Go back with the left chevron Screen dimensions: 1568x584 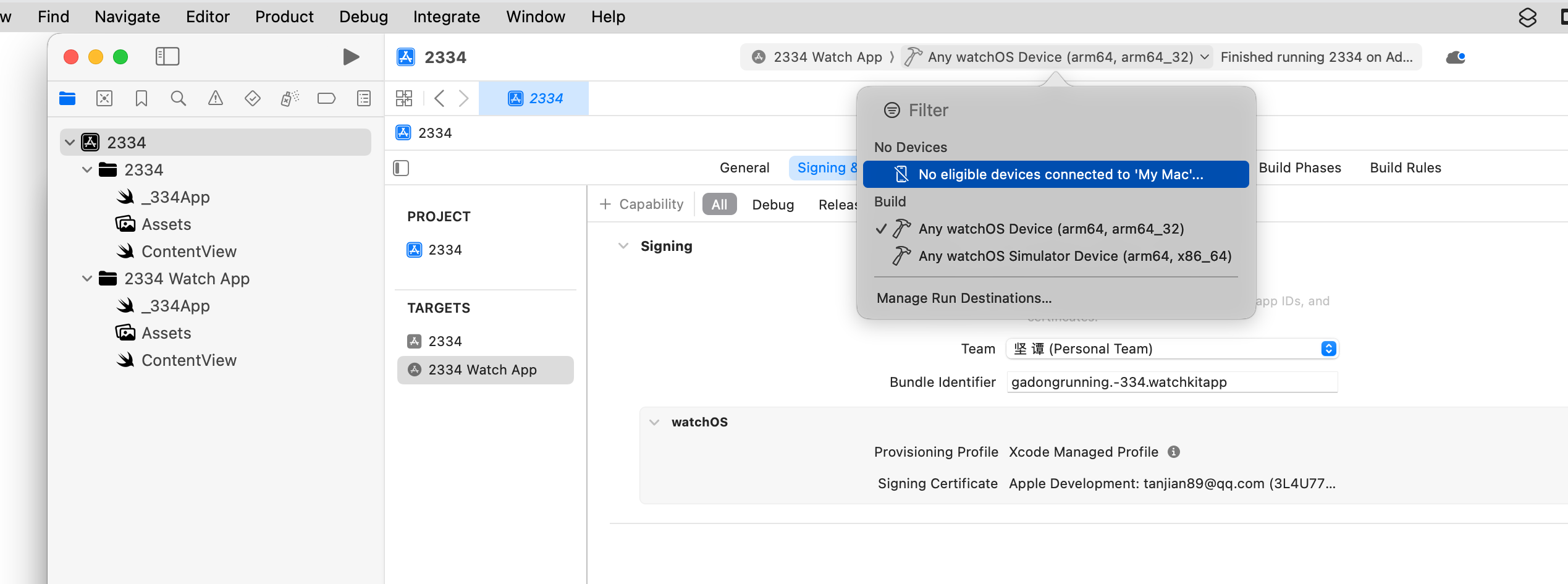click(439, 98)
